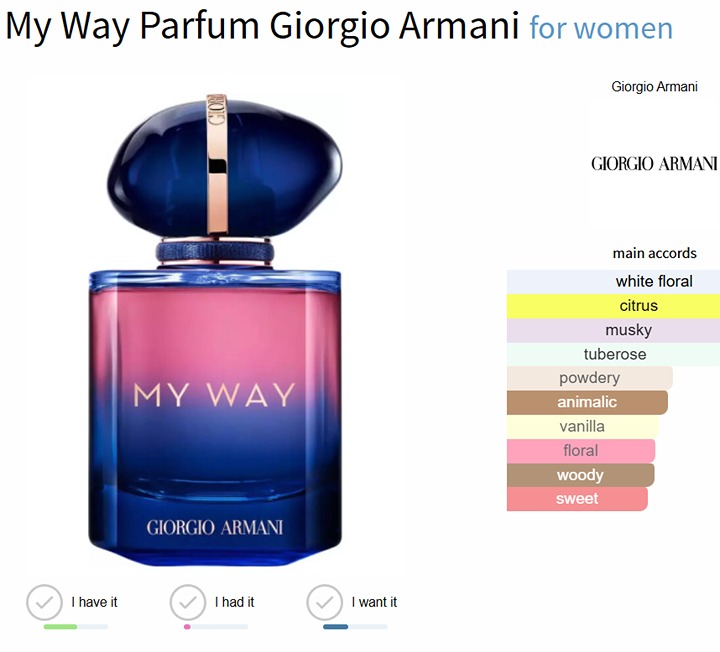Click the 'main accords' heading

tap(654, 253)
